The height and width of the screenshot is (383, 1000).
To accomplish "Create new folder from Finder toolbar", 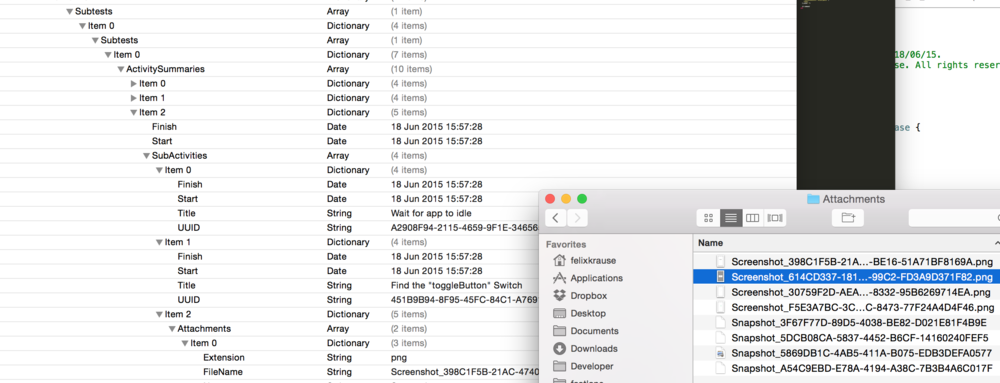I will pos(848,218).
